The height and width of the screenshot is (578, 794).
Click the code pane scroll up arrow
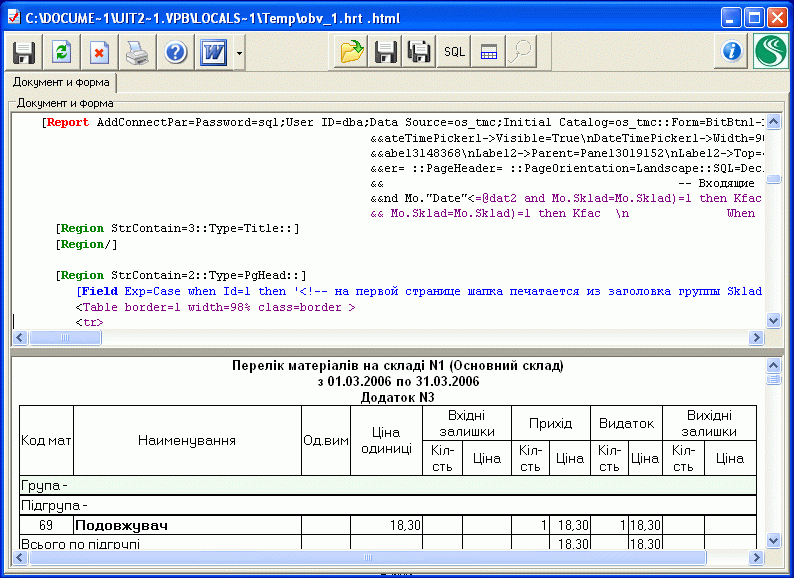[773, 122]
